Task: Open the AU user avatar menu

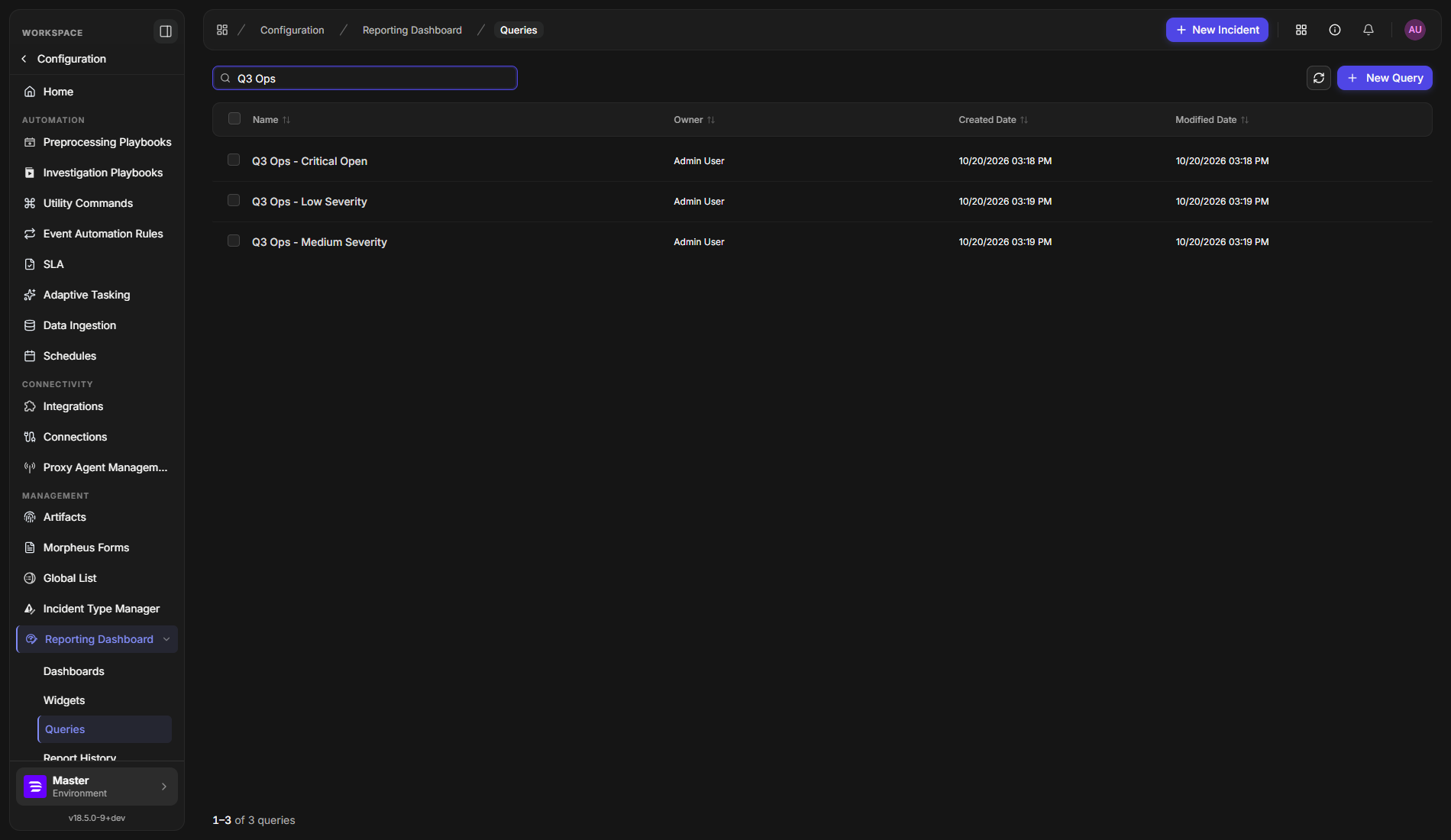Action: (x=1415, y=30)
